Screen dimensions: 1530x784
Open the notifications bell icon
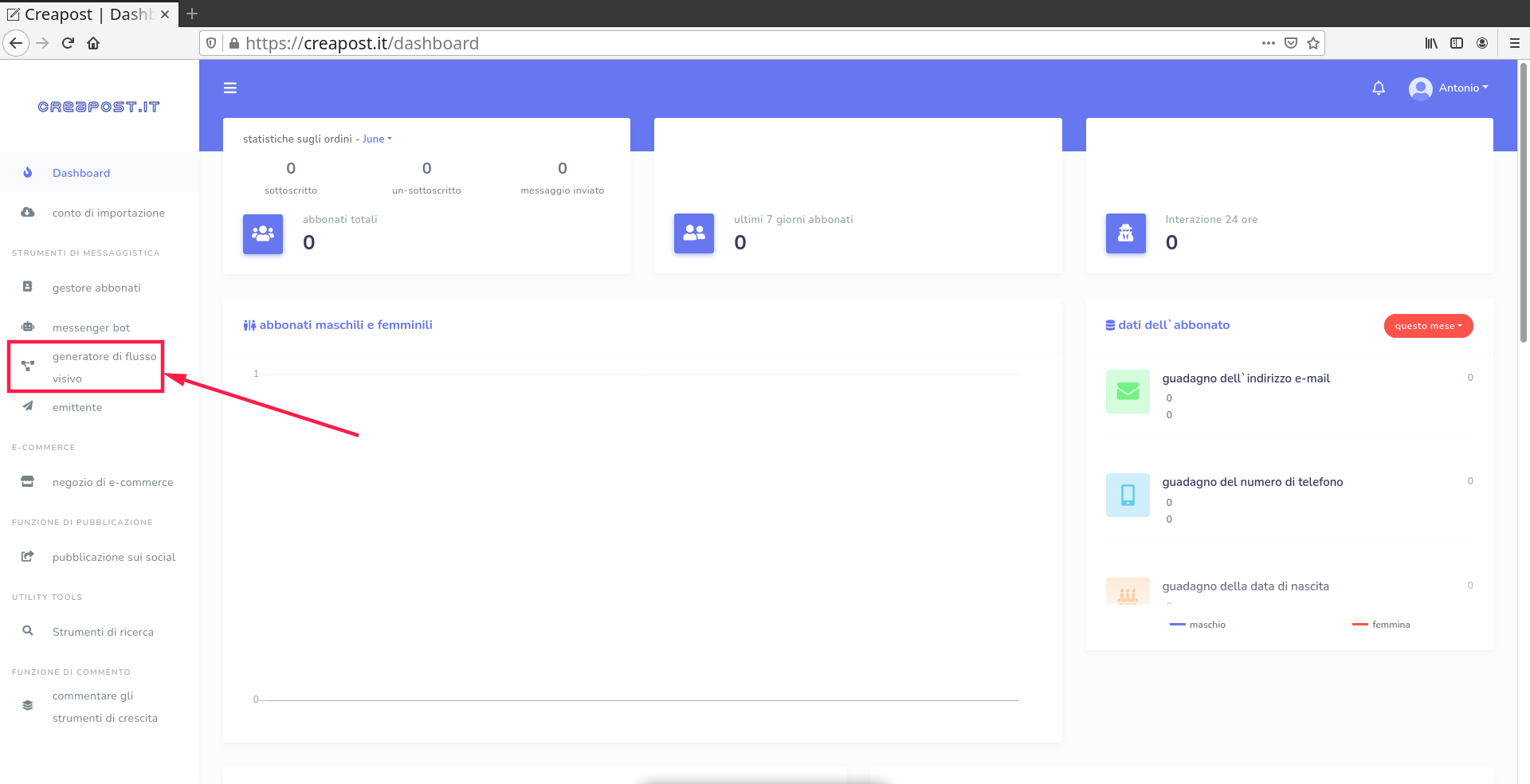tap(1379, 88)
